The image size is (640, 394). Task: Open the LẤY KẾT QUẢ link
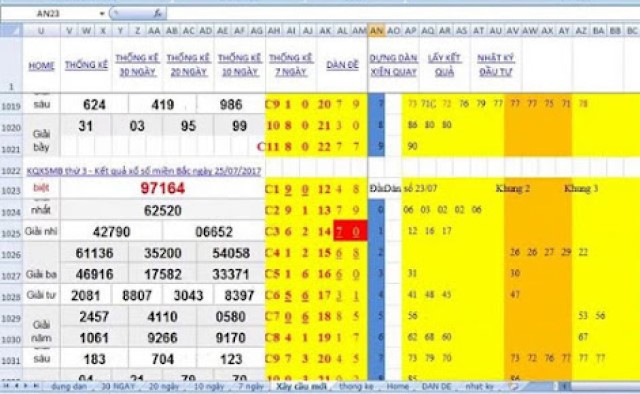pos(444,65)
